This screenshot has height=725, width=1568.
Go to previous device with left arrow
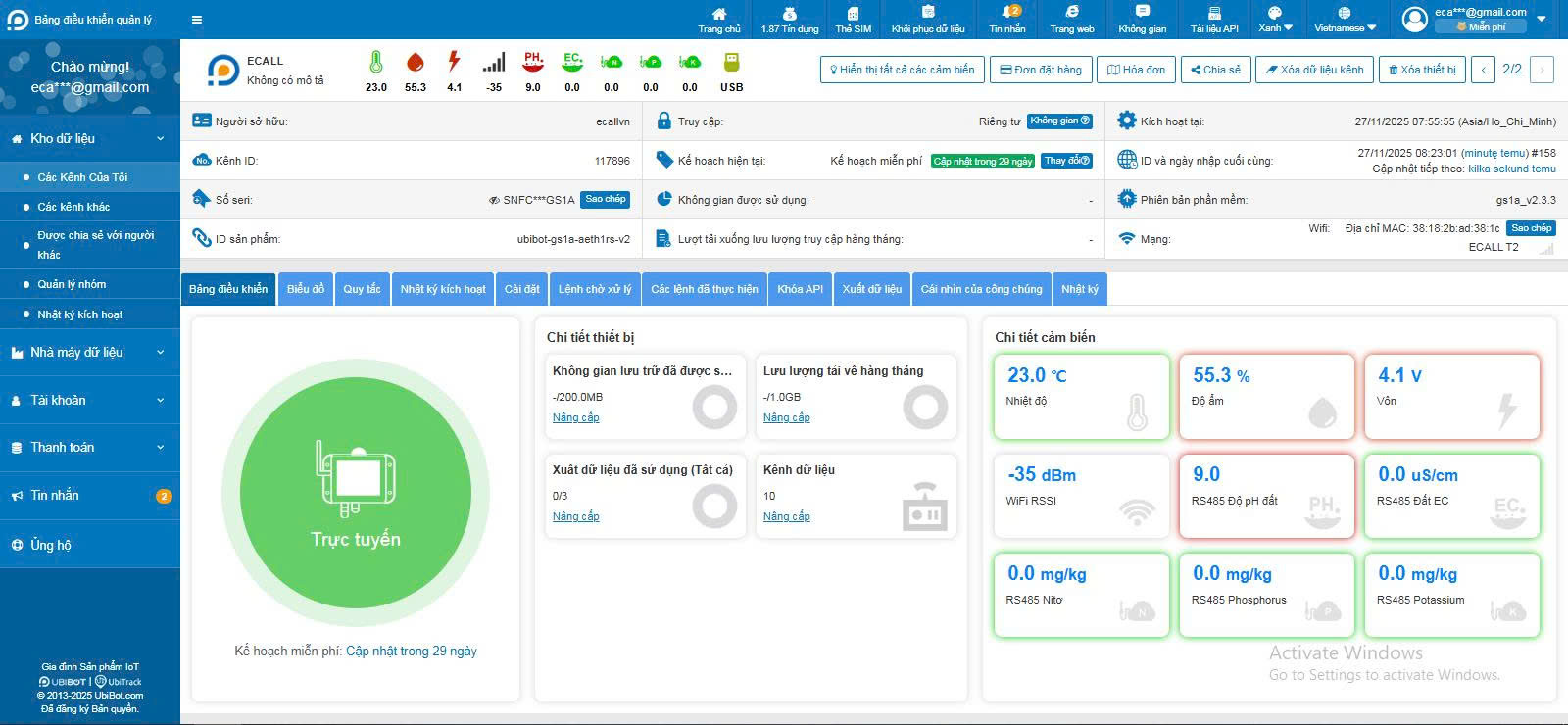[1484, 70]
